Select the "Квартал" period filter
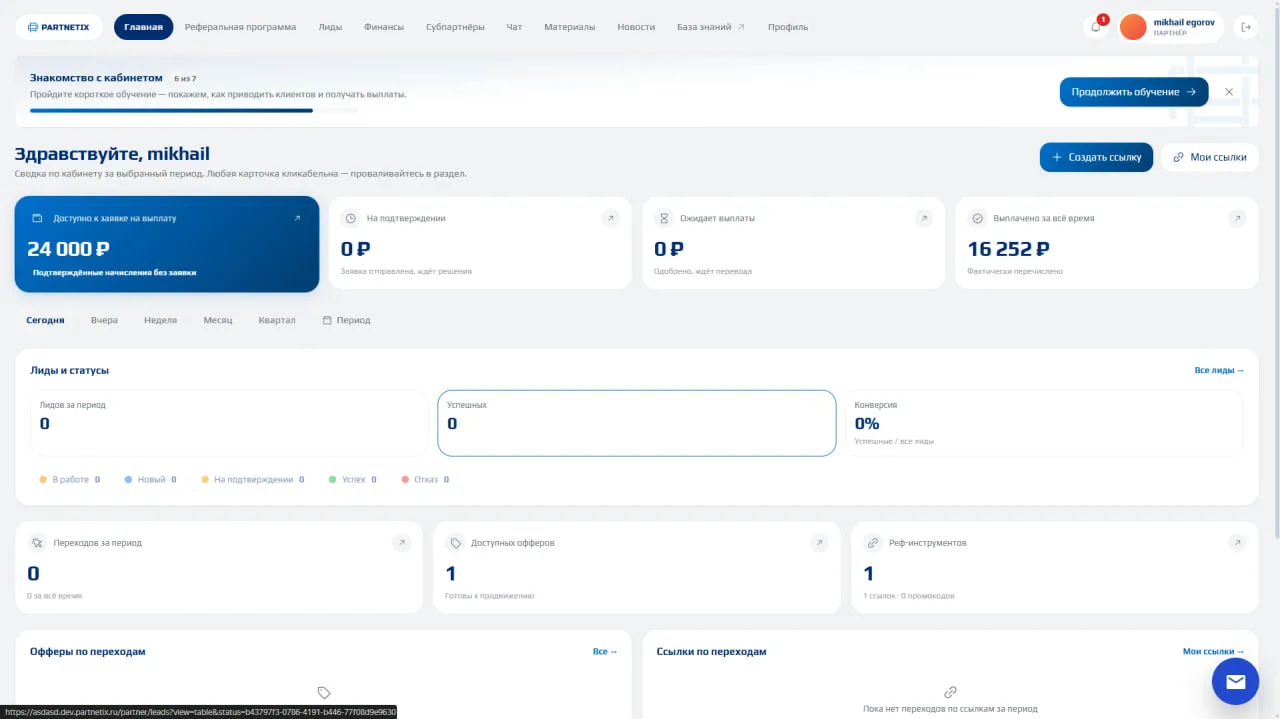 pos(277,320)
